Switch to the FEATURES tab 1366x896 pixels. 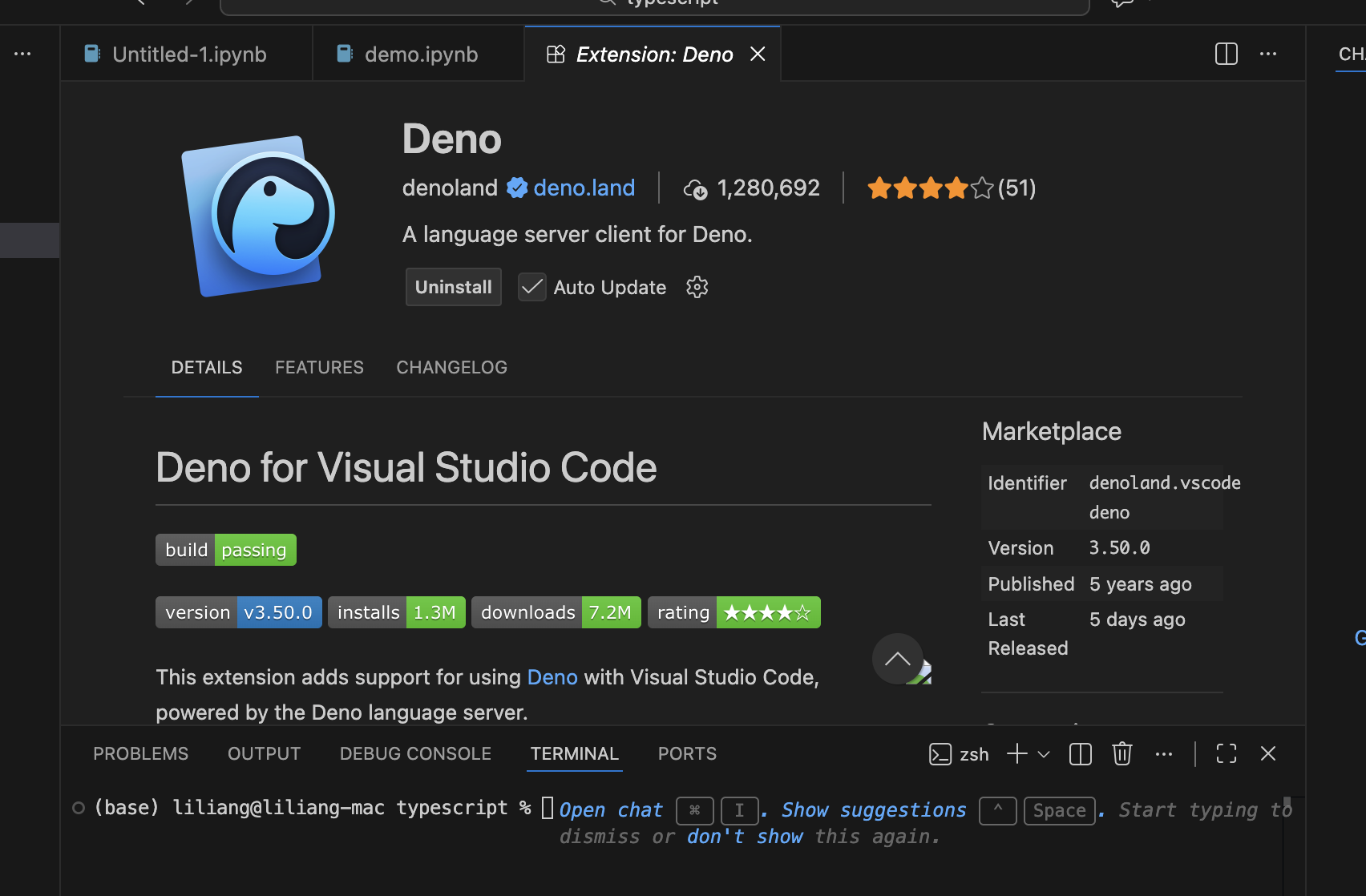coord(319,367)
